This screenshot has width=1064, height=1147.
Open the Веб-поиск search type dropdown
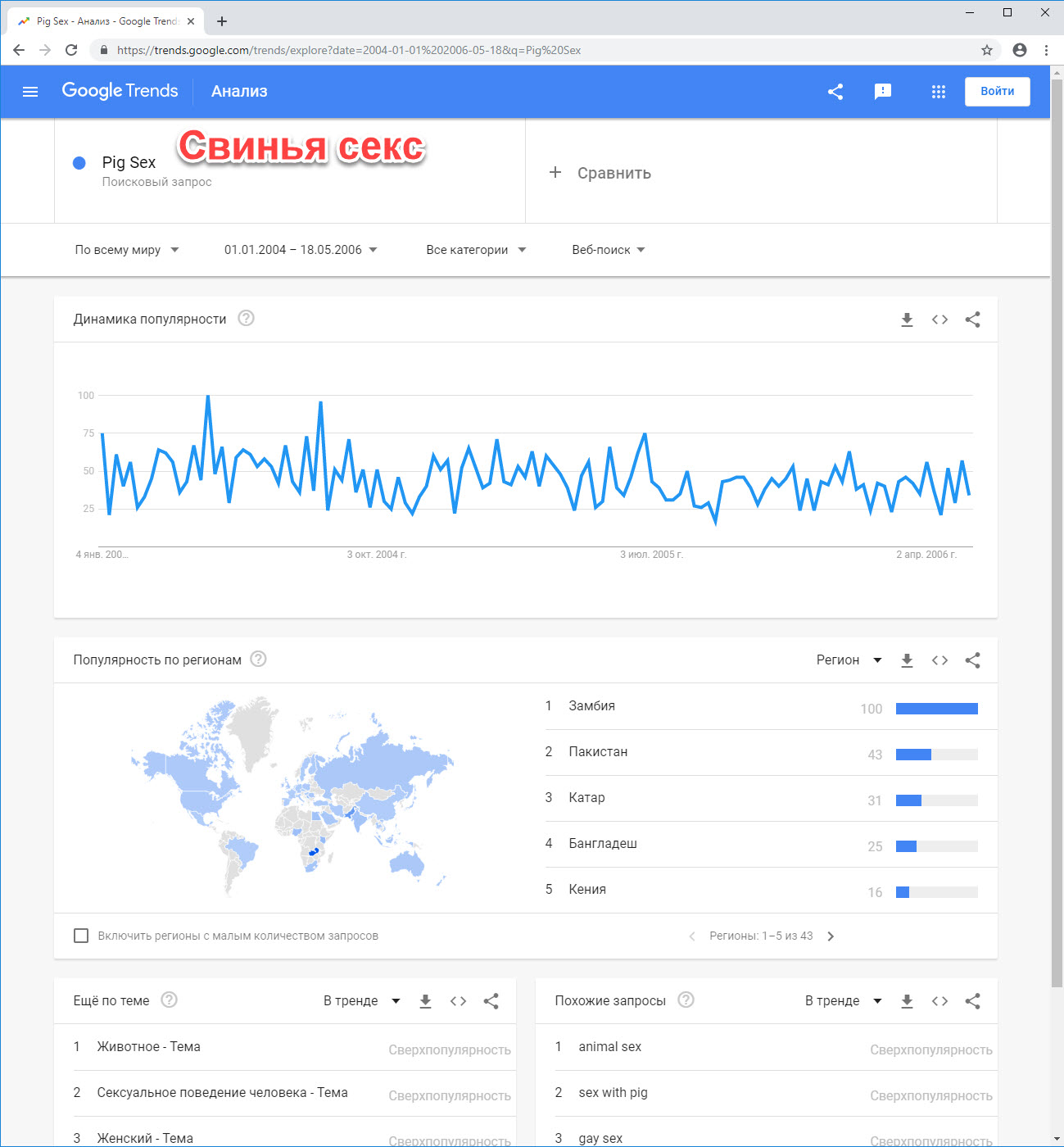click(x=609, y=250)
